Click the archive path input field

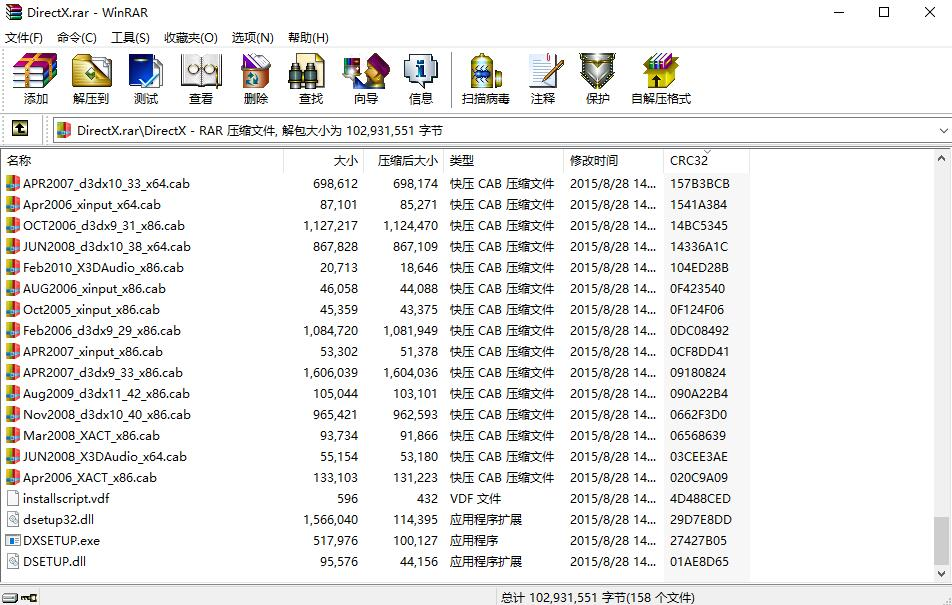pyautogui.click(x=501, y=131)
